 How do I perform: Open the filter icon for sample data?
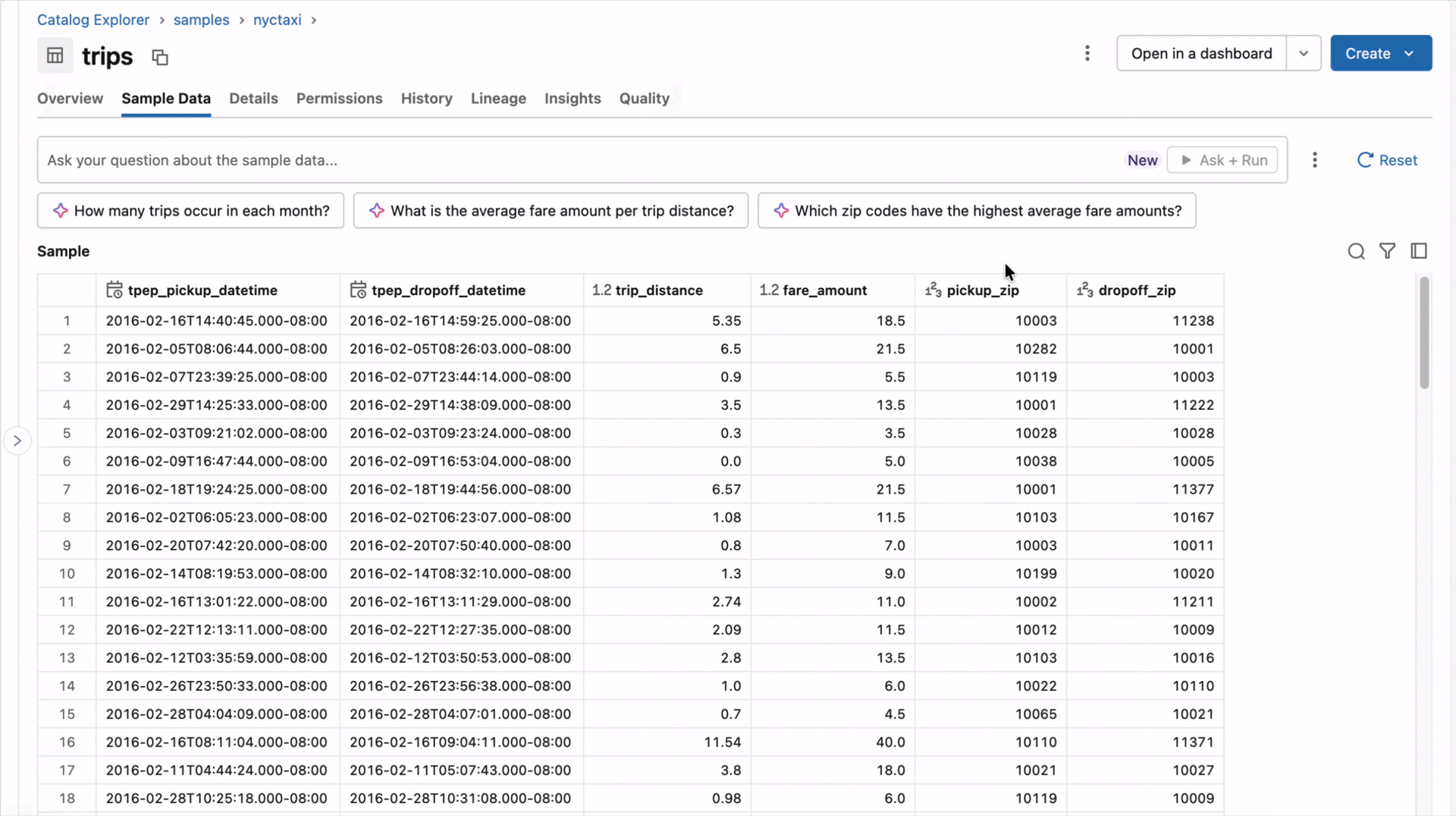click(1388, 251)
